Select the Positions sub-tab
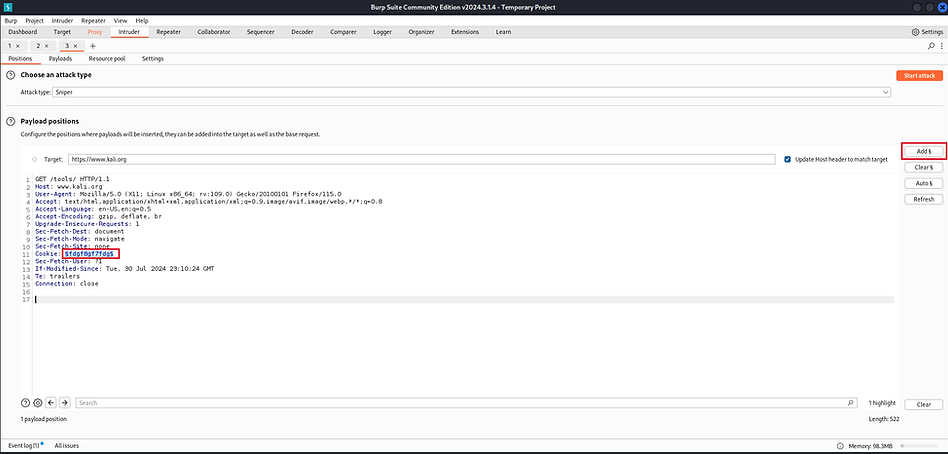The height and width of the screenshot is (454, 948). (x=20, y=59)
